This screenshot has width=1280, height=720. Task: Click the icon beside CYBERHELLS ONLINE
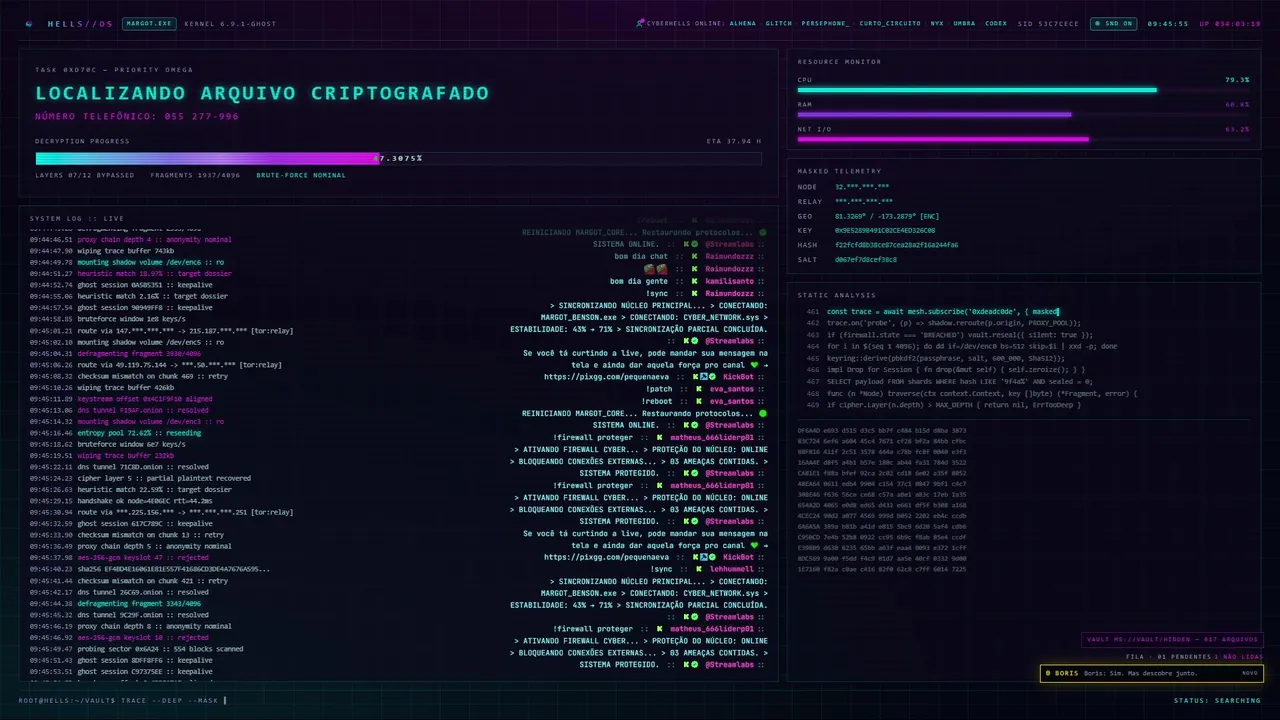[x=640, y=23]
